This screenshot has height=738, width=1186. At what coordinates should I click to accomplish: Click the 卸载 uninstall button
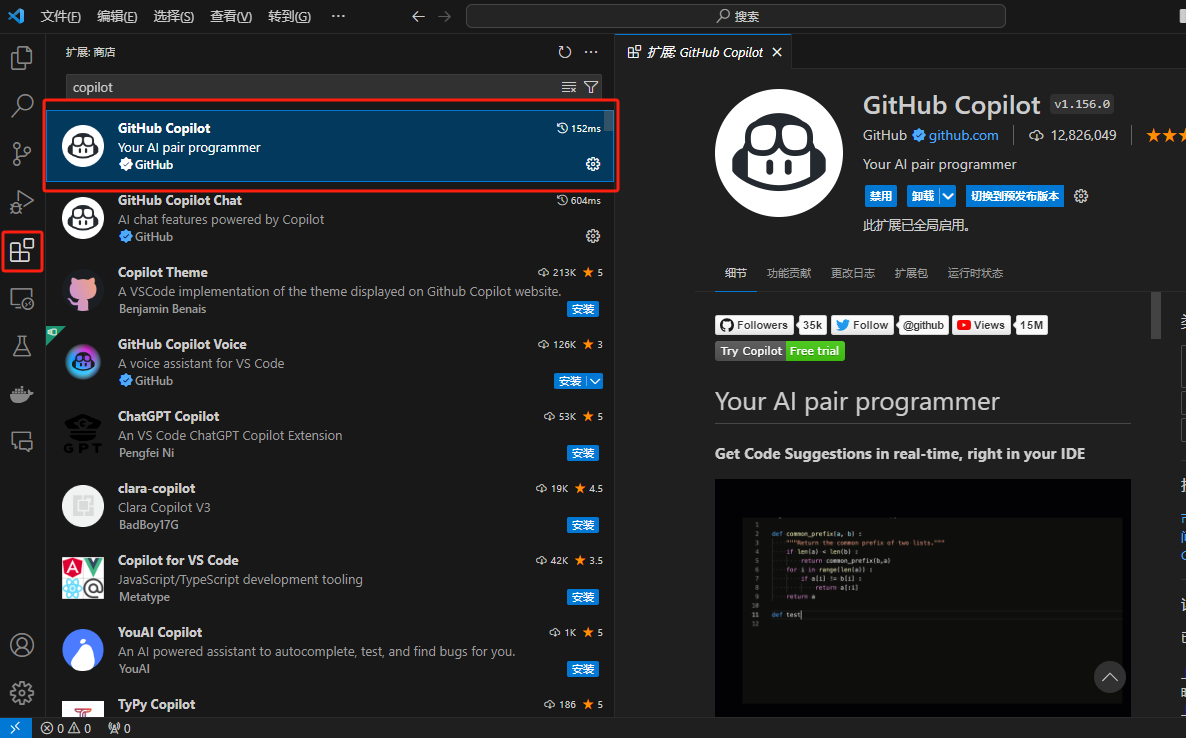(x=924, y=196)
